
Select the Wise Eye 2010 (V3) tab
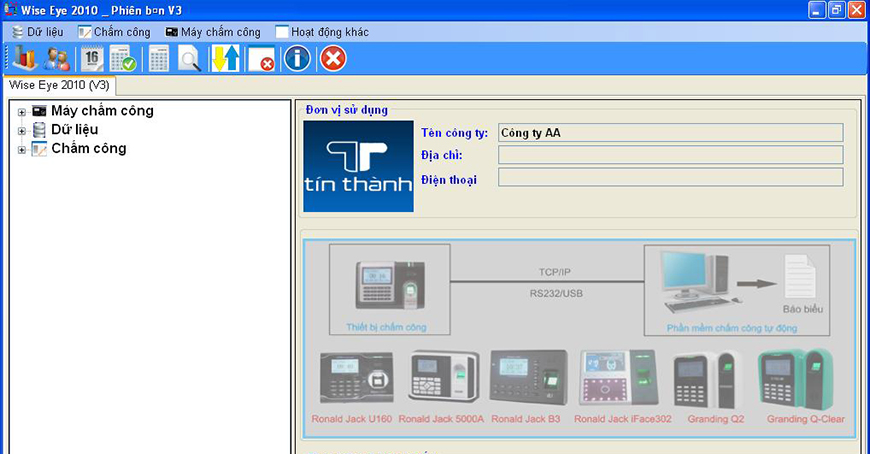pyautogui.click(x=59, y=85)
